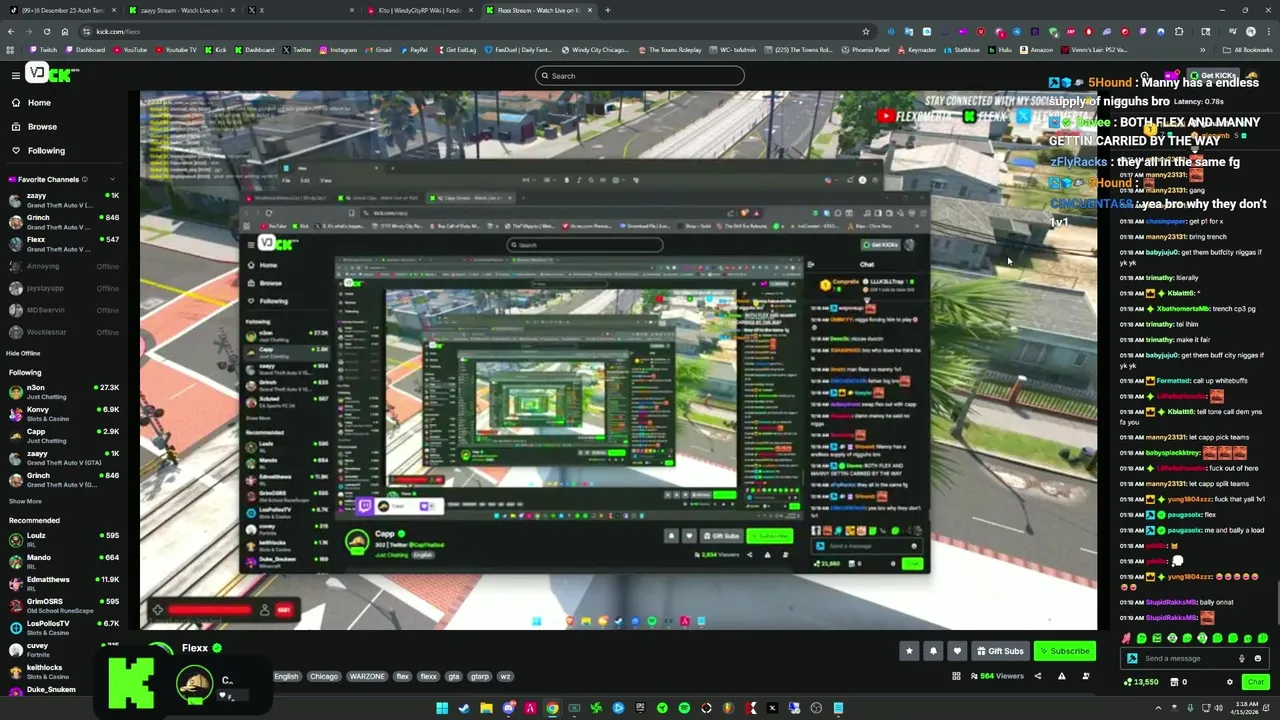Click the user icon beside report
The width and height of the screenshot is (1280, 720).
pos(1085,676)
